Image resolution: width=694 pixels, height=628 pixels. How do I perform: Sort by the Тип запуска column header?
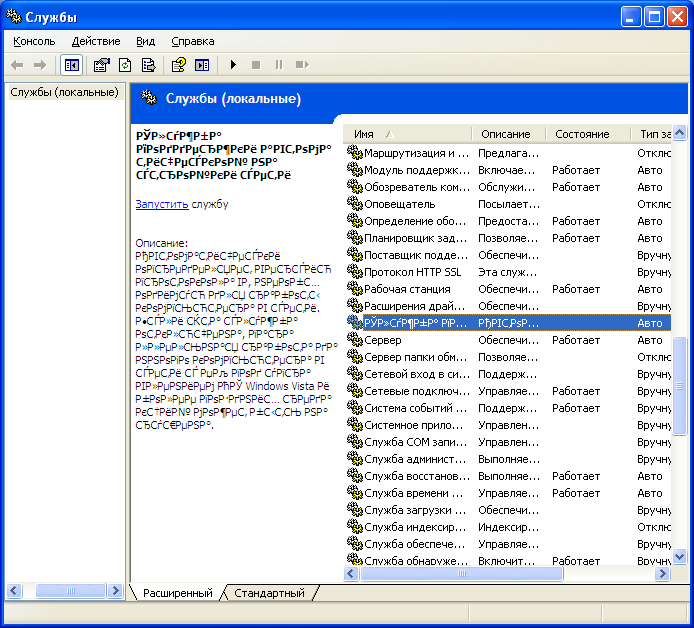click(651, 134)
